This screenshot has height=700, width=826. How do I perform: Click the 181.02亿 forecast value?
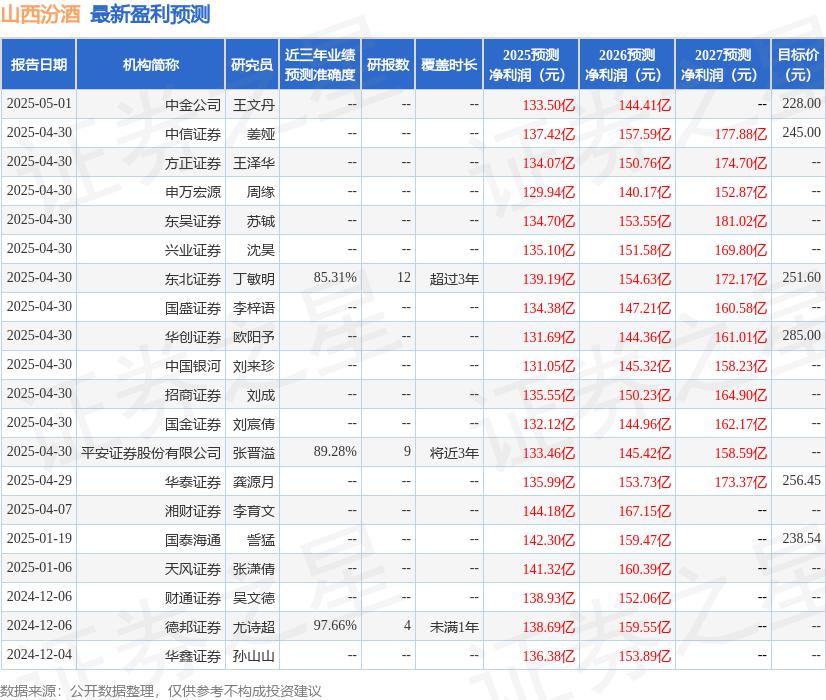tap(741, 220)
